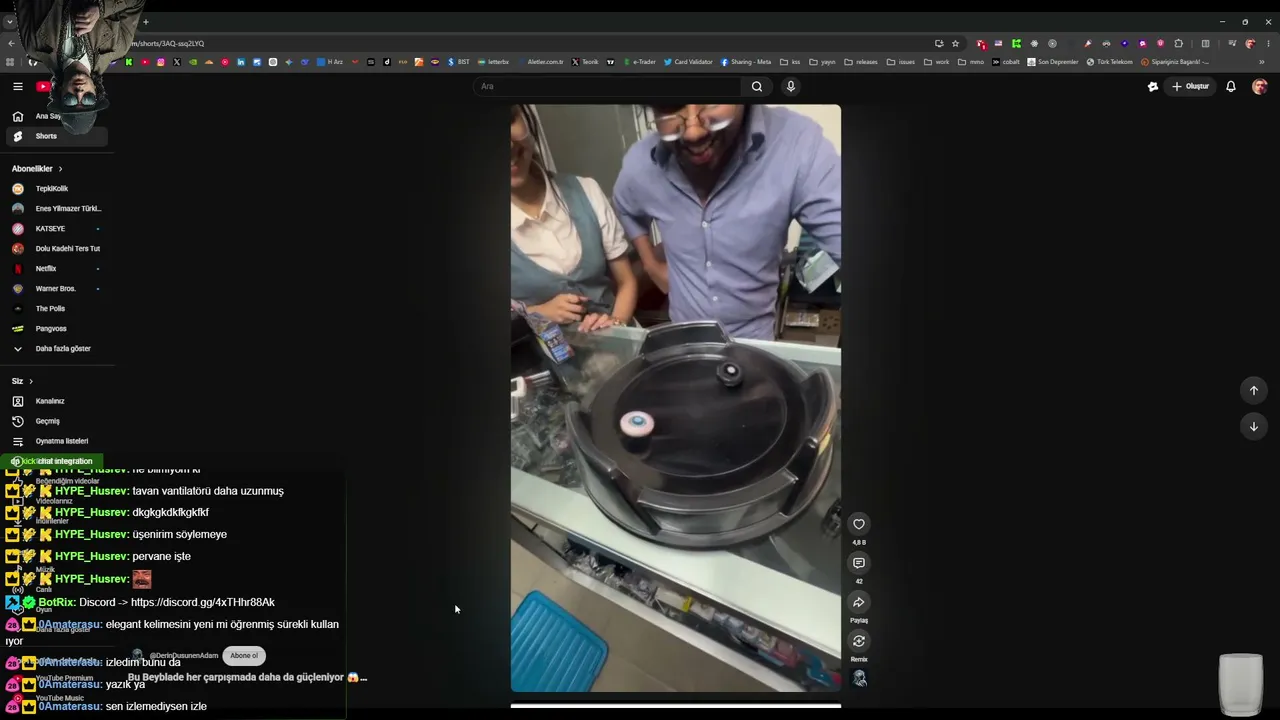The width and height of the screenshot is (1280, 720).
Task: Open the Türk Telekom bookmark
Action: tap(1110, 62)
